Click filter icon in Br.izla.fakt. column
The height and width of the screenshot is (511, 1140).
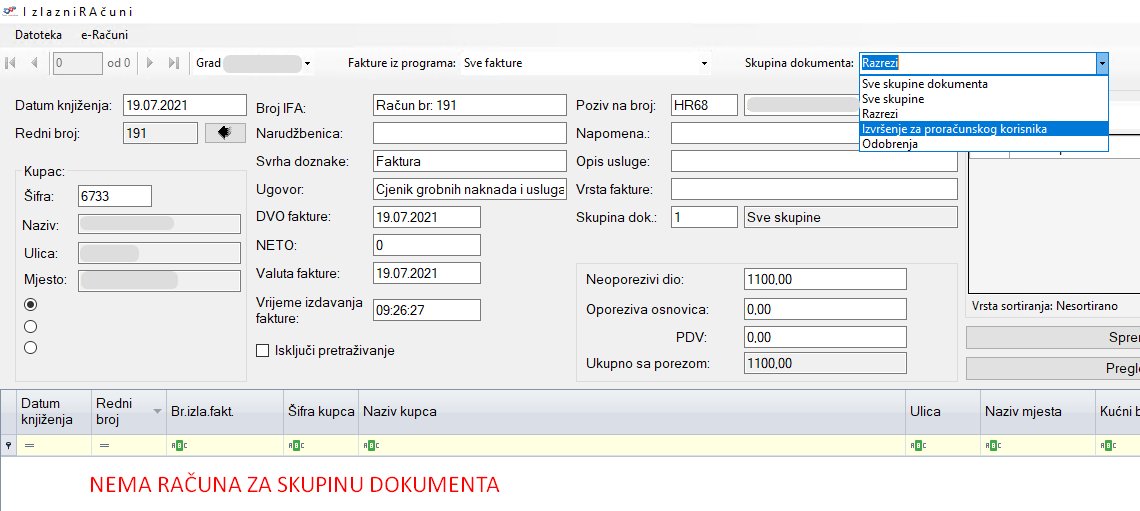click(x=176, y=445)
